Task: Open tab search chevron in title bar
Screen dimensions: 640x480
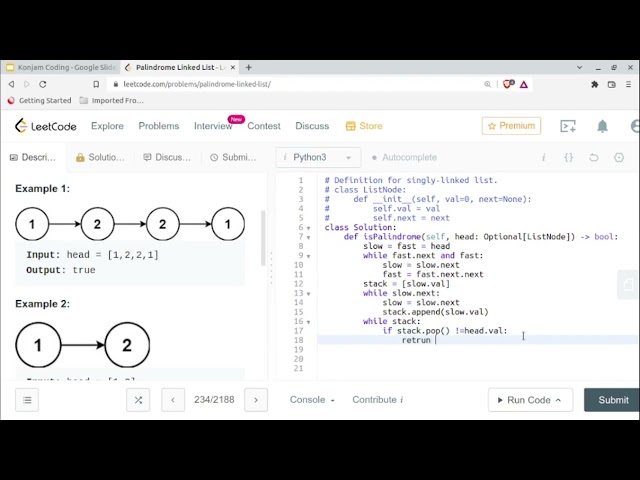Action: click(x=579, y=67)
